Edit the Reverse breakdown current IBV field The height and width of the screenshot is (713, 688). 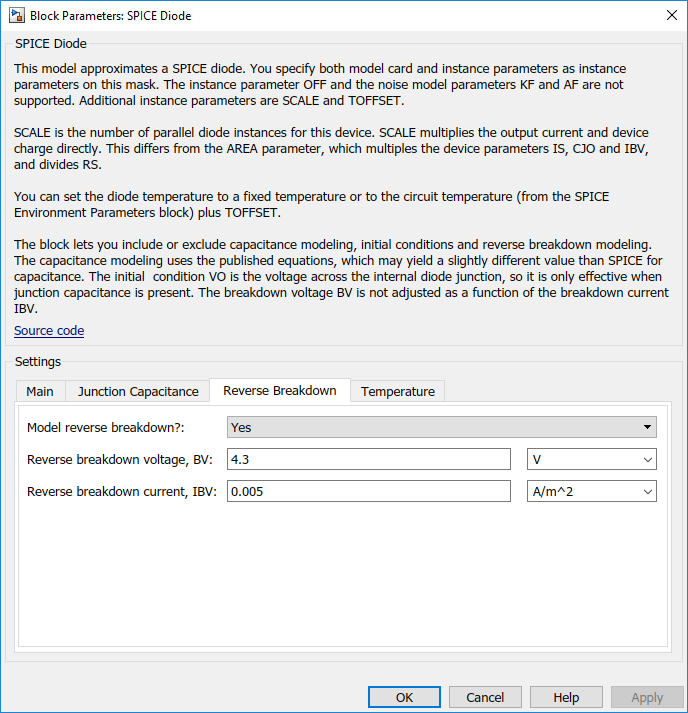click(x=369, y=492)
